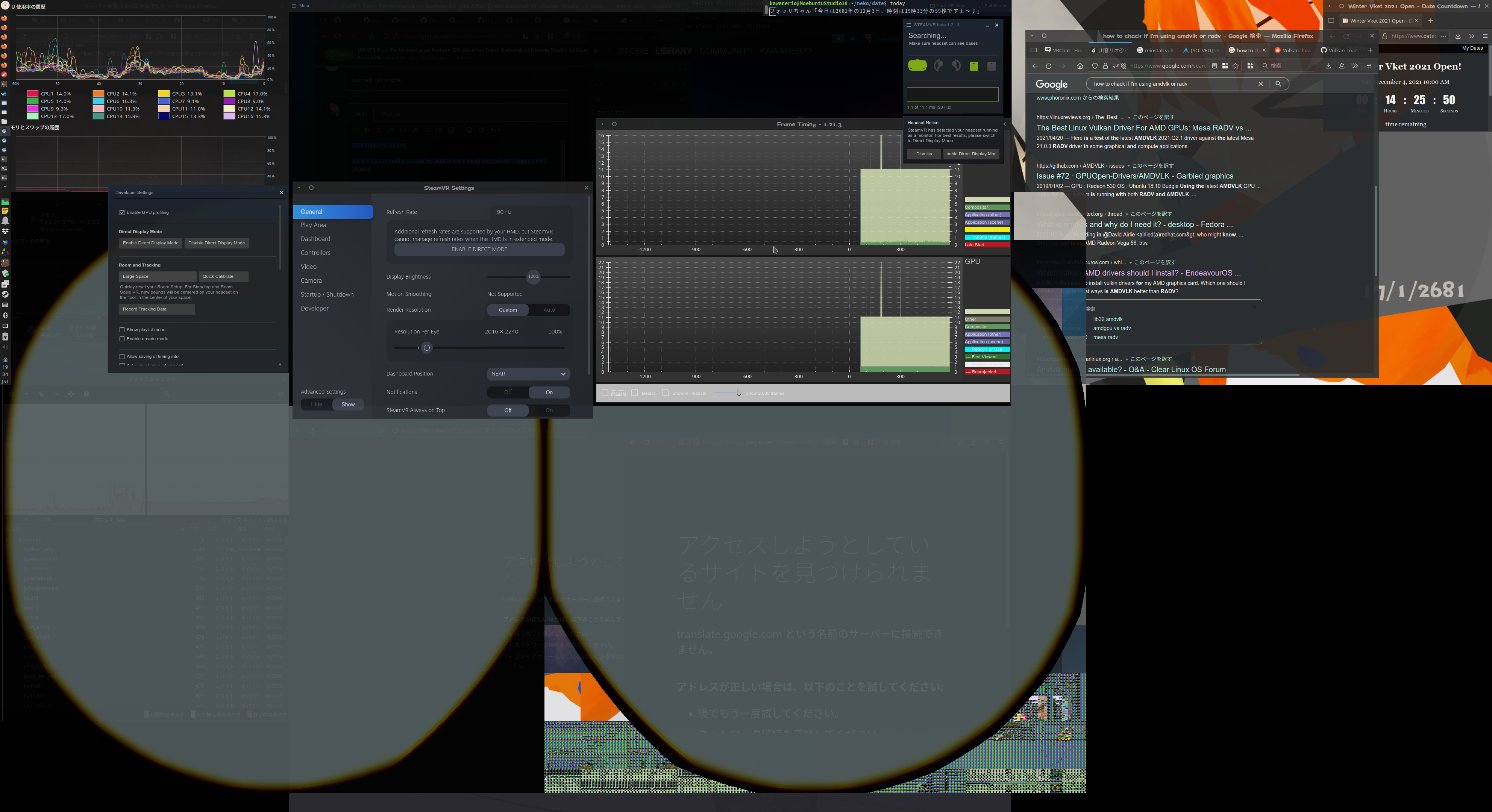Open the Controllers settings tab
Screen dimensions: 1492x812
(316, 253)
